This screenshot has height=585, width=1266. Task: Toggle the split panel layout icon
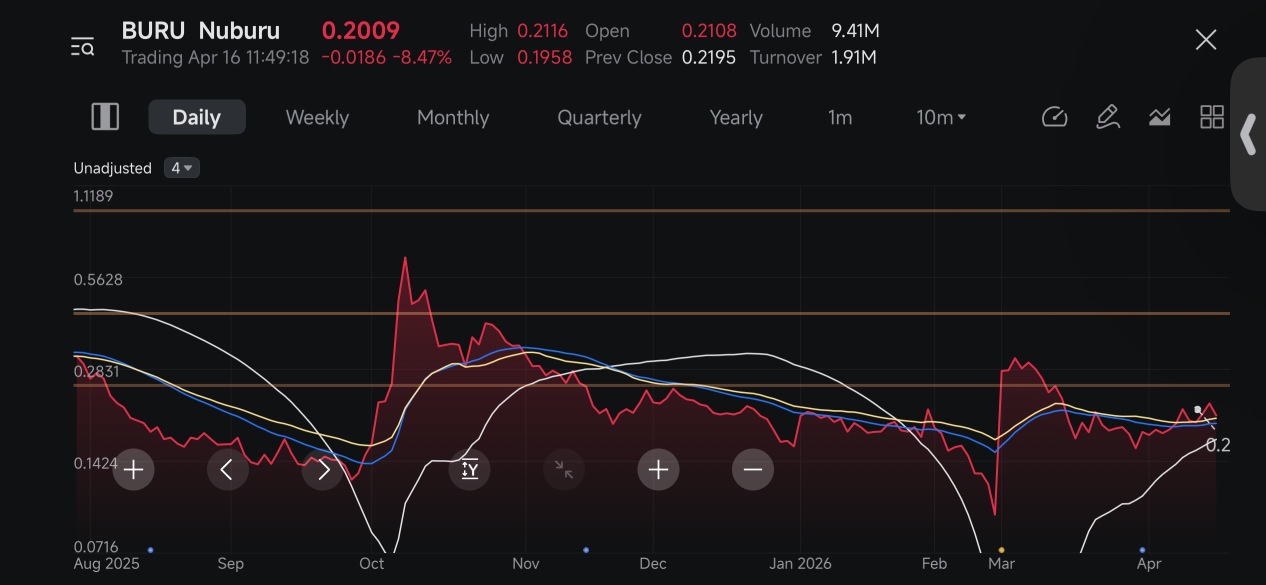105,117
